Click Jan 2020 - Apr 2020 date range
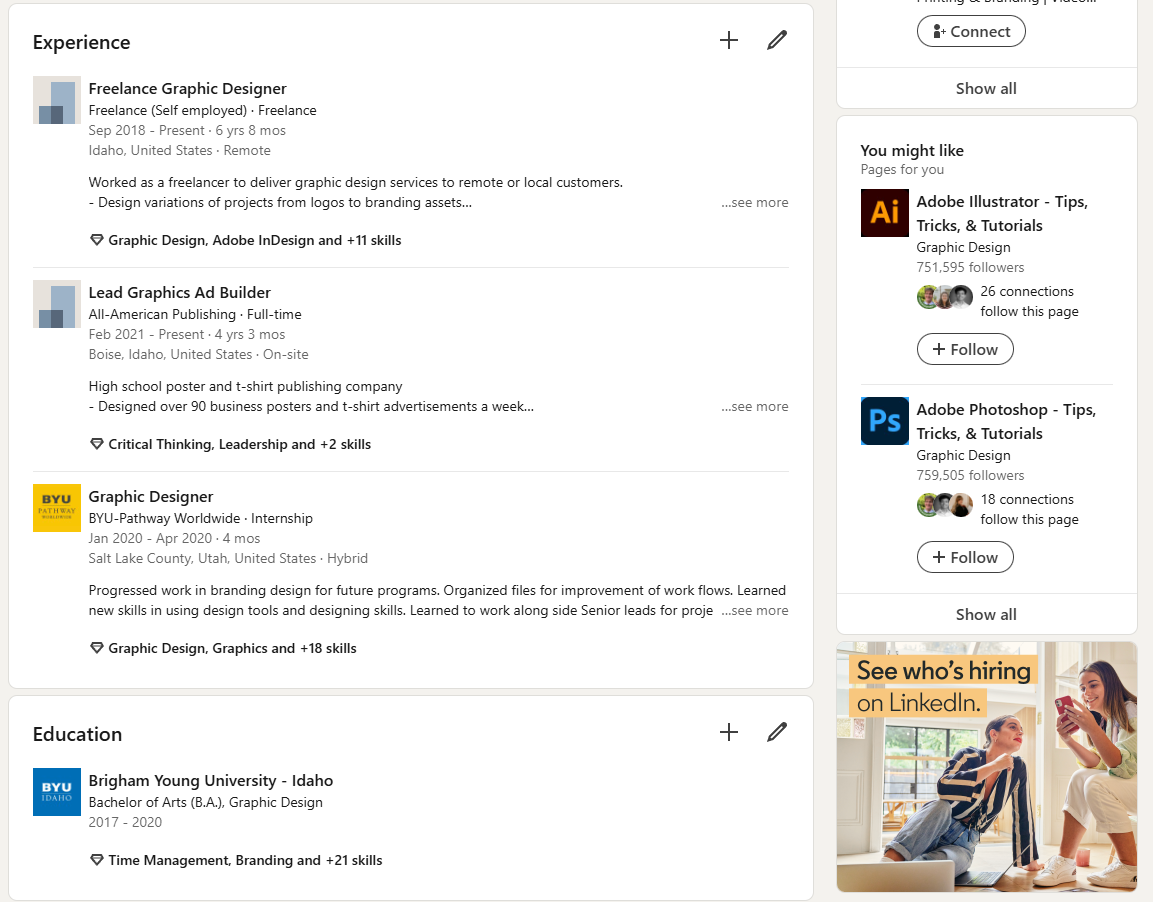Screen dimensions: 1153x902 150,538
